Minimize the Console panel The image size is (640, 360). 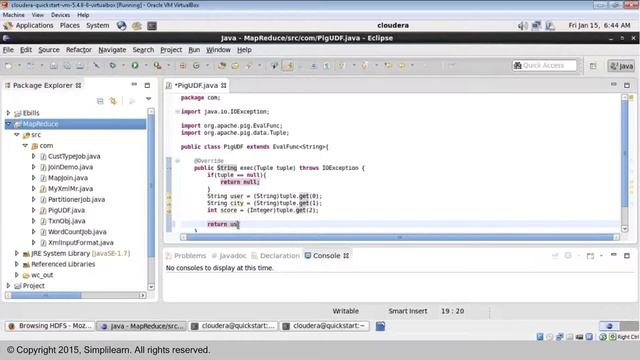click(x=613, y=255)
